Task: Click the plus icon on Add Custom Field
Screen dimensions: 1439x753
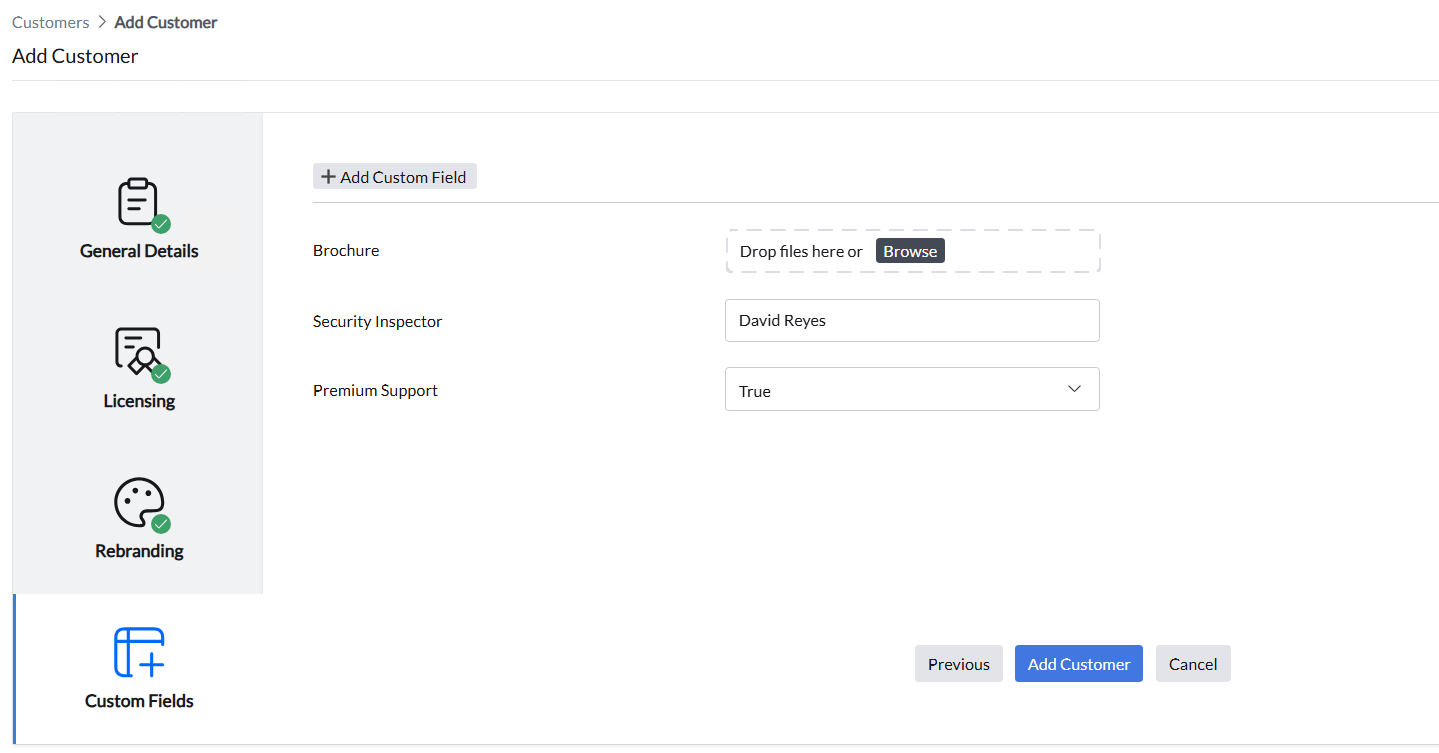Action: pyautogui.click(x=328, y=177)
